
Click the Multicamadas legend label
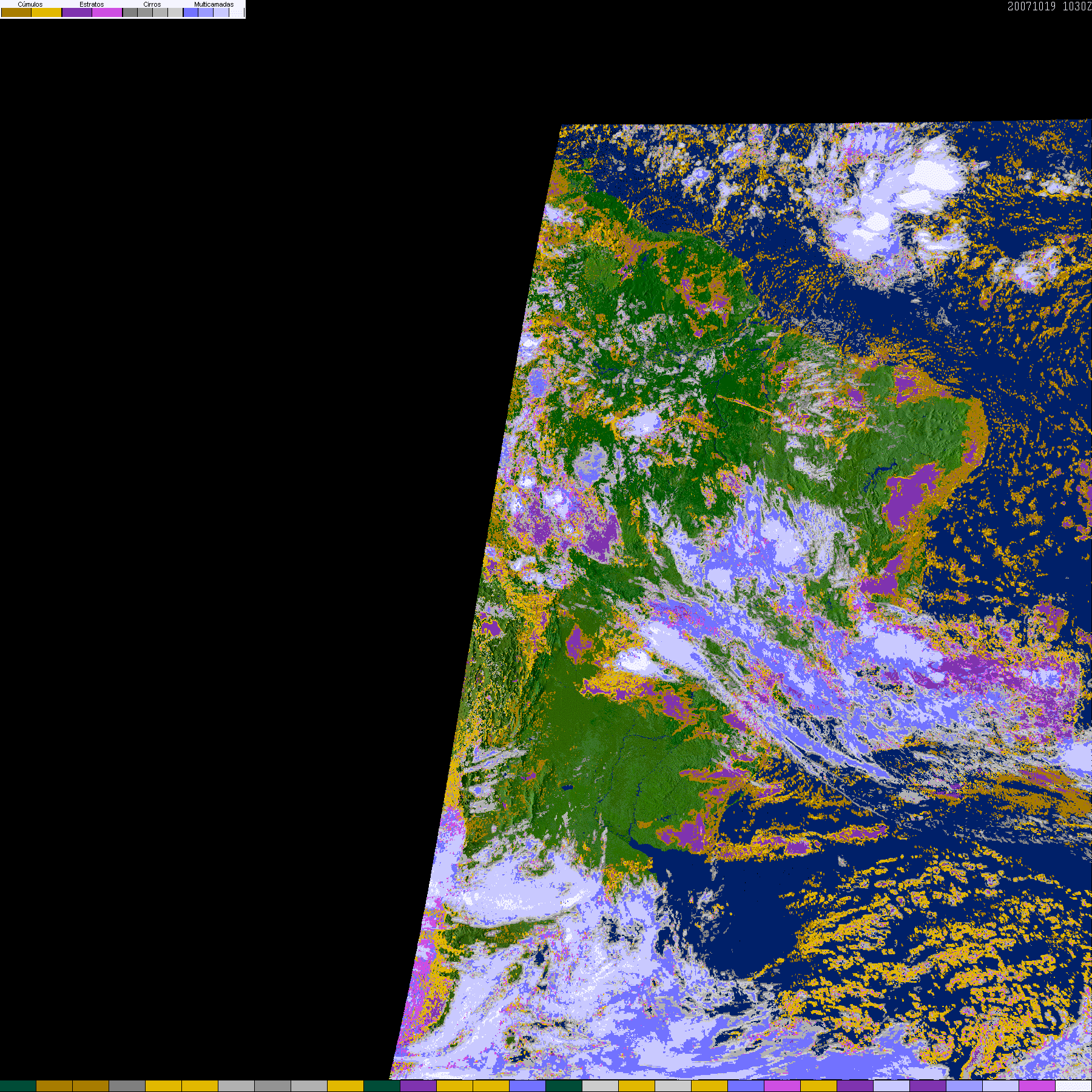[214, 4]
